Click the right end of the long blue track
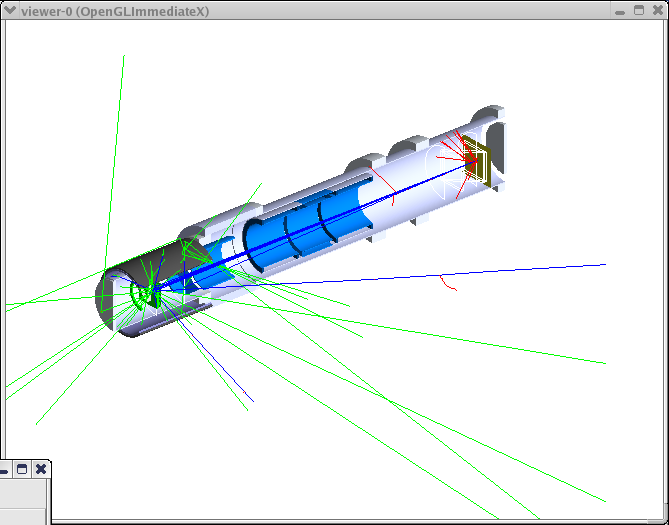Screen dimensions: 669x525 pos(603,265)
